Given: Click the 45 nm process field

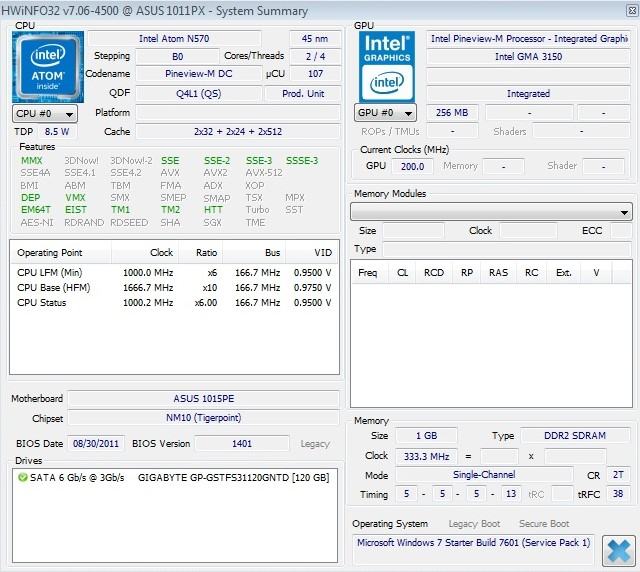Looking at the screenshot, I should [315, 39].
